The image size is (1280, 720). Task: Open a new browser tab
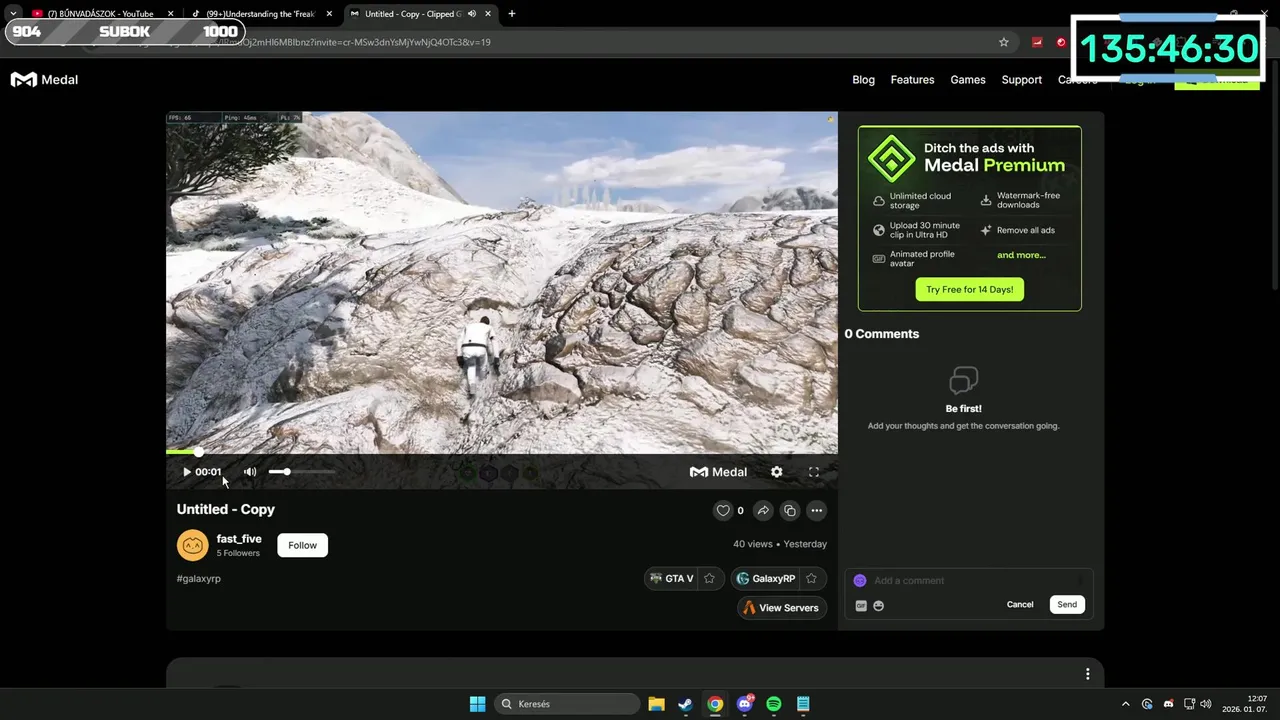pyautogui.click(x=512, y=14)
